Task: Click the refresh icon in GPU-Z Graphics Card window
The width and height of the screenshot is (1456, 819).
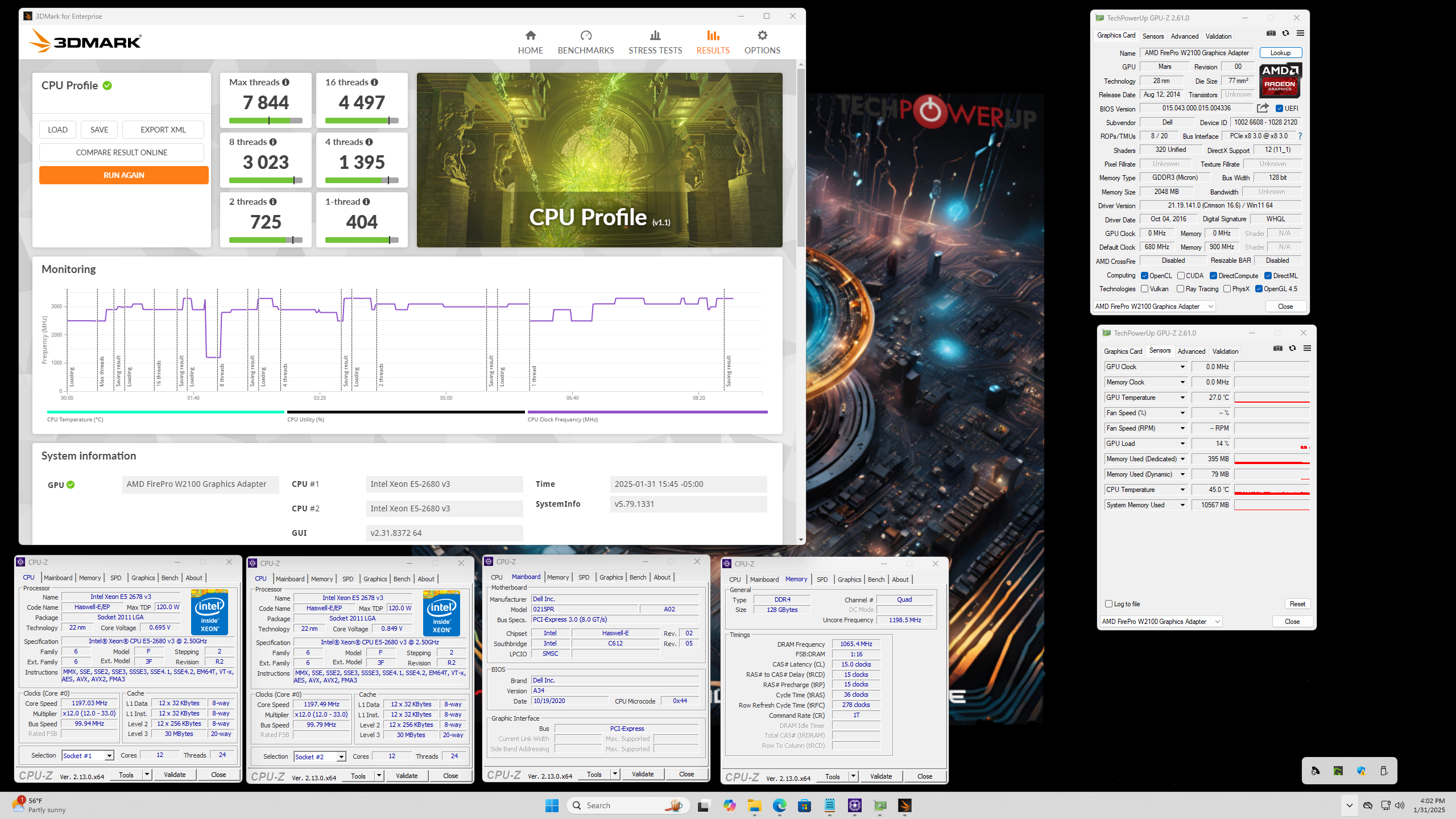Action: [x=1285, y=34]
